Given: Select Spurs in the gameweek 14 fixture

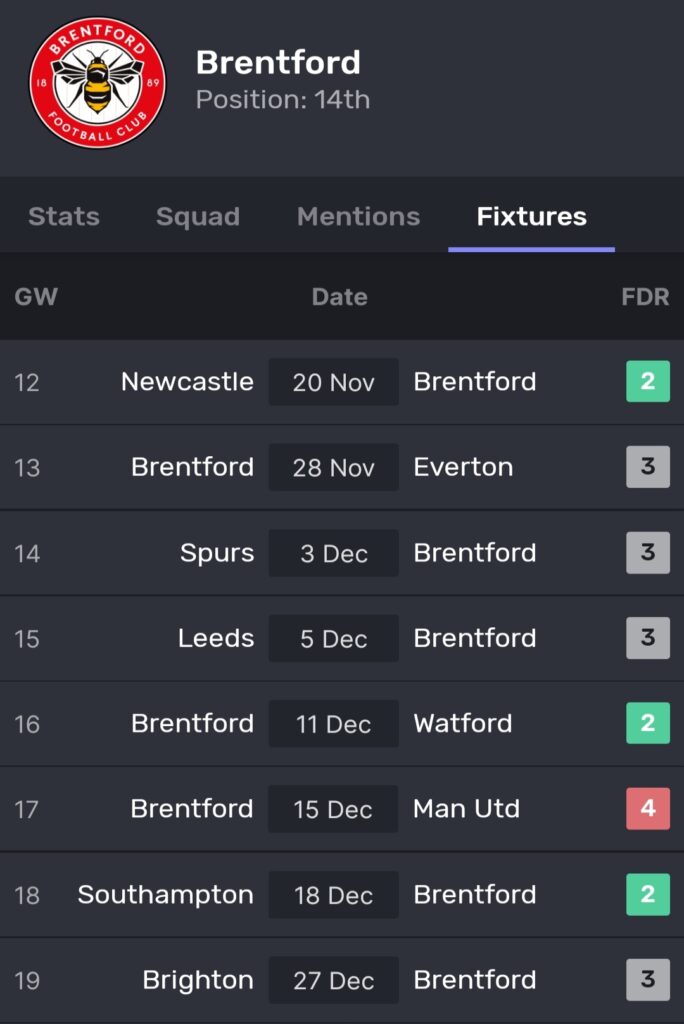Looking at the screenshot, I should click(217, 553).
